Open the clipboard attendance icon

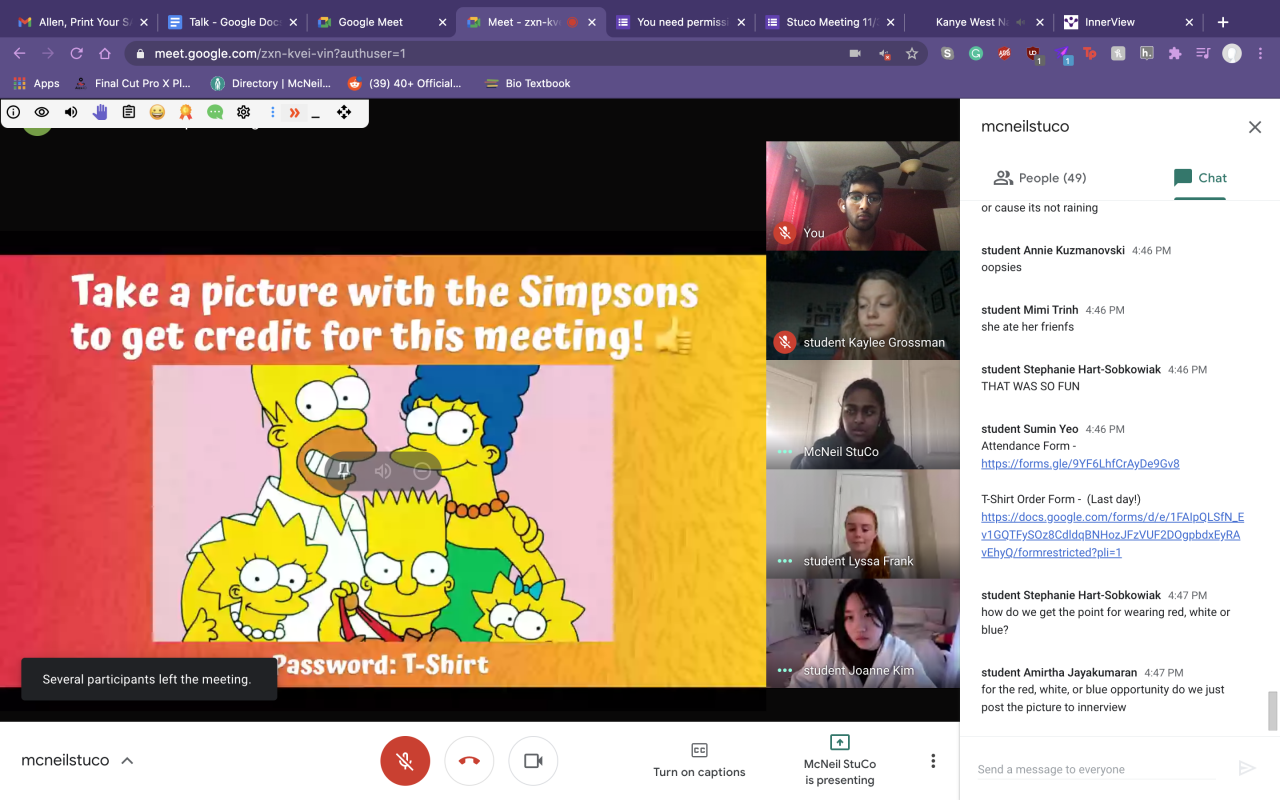pyautogui.click(x=129, y=113)
